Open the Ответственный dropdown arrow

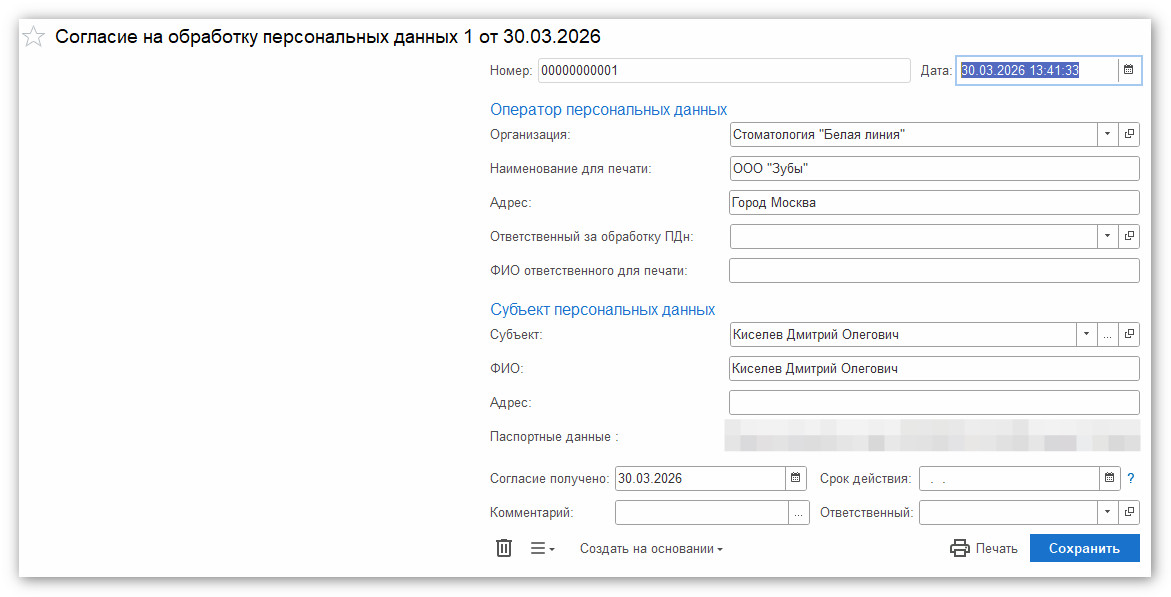pyautogui.click(x=1107, y=511)
